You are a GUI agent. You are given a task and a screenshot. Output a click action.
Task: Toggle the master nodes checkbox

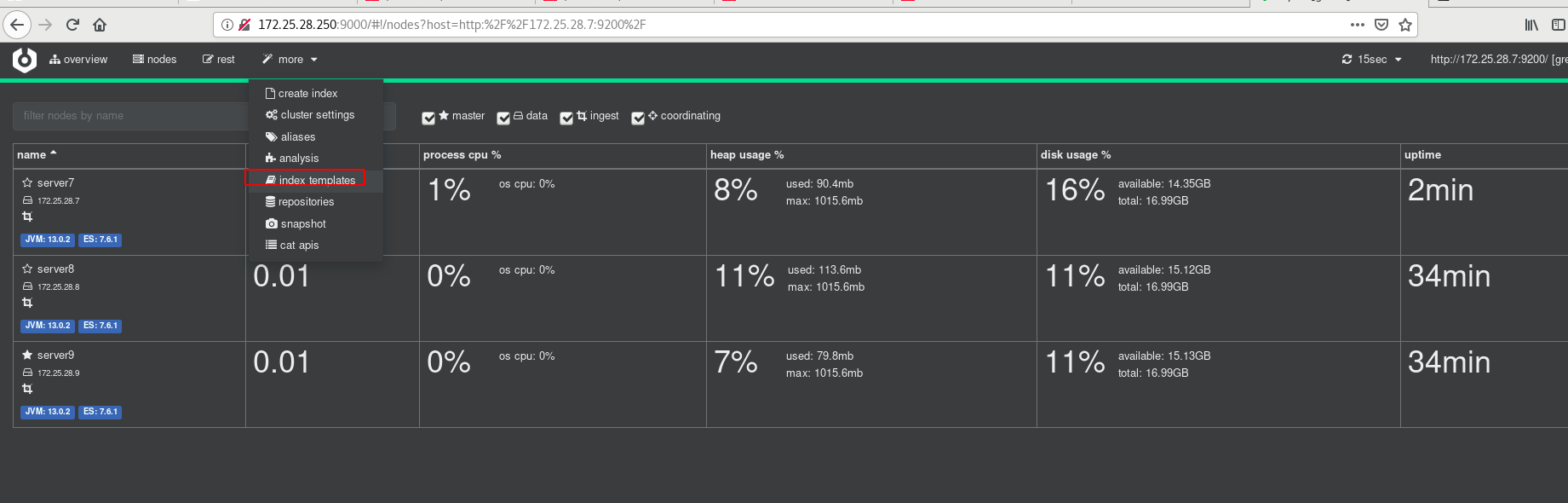428,119
